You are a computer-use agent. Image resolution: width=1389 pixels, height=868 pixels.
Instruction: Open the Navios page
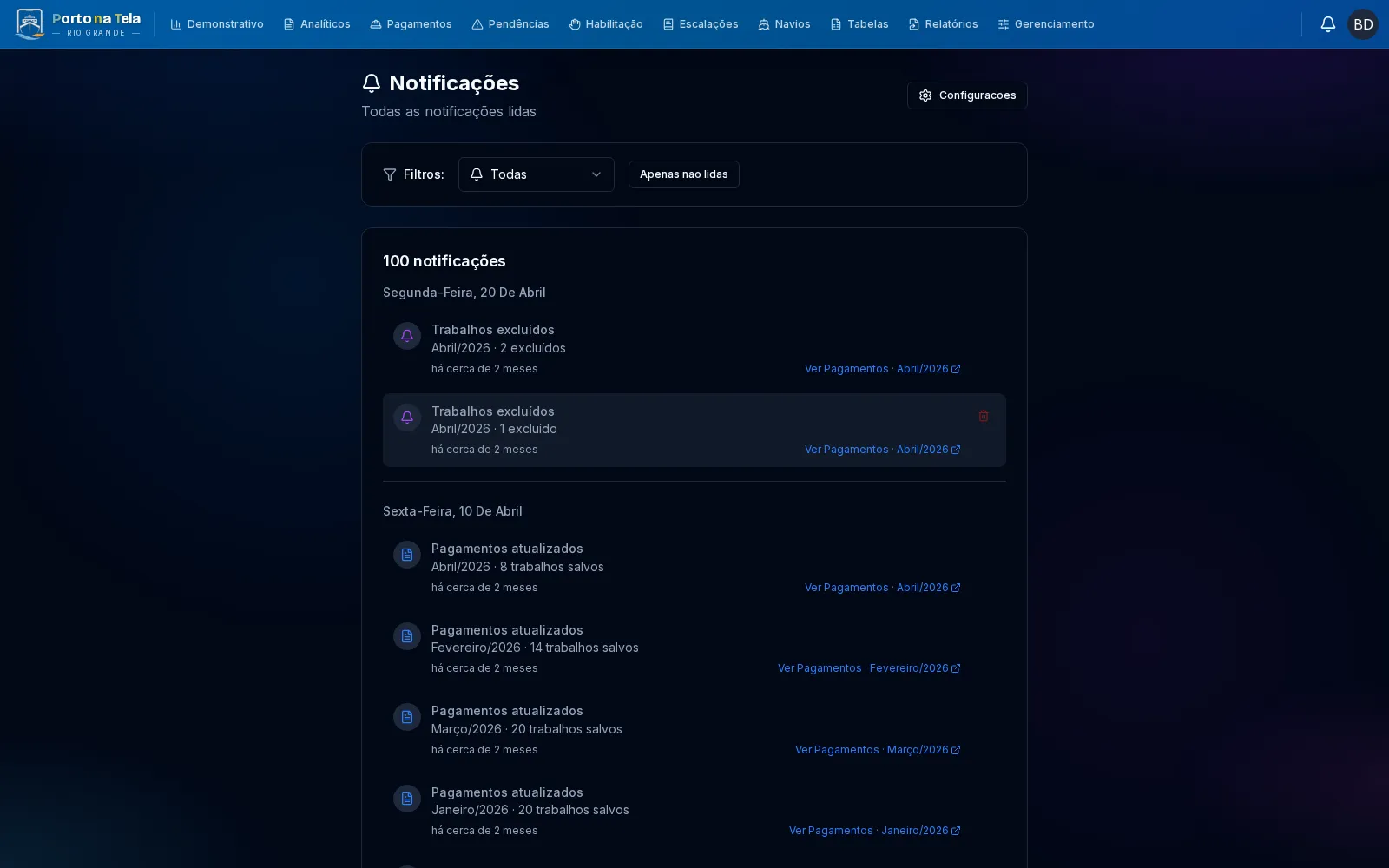[784, 24]
